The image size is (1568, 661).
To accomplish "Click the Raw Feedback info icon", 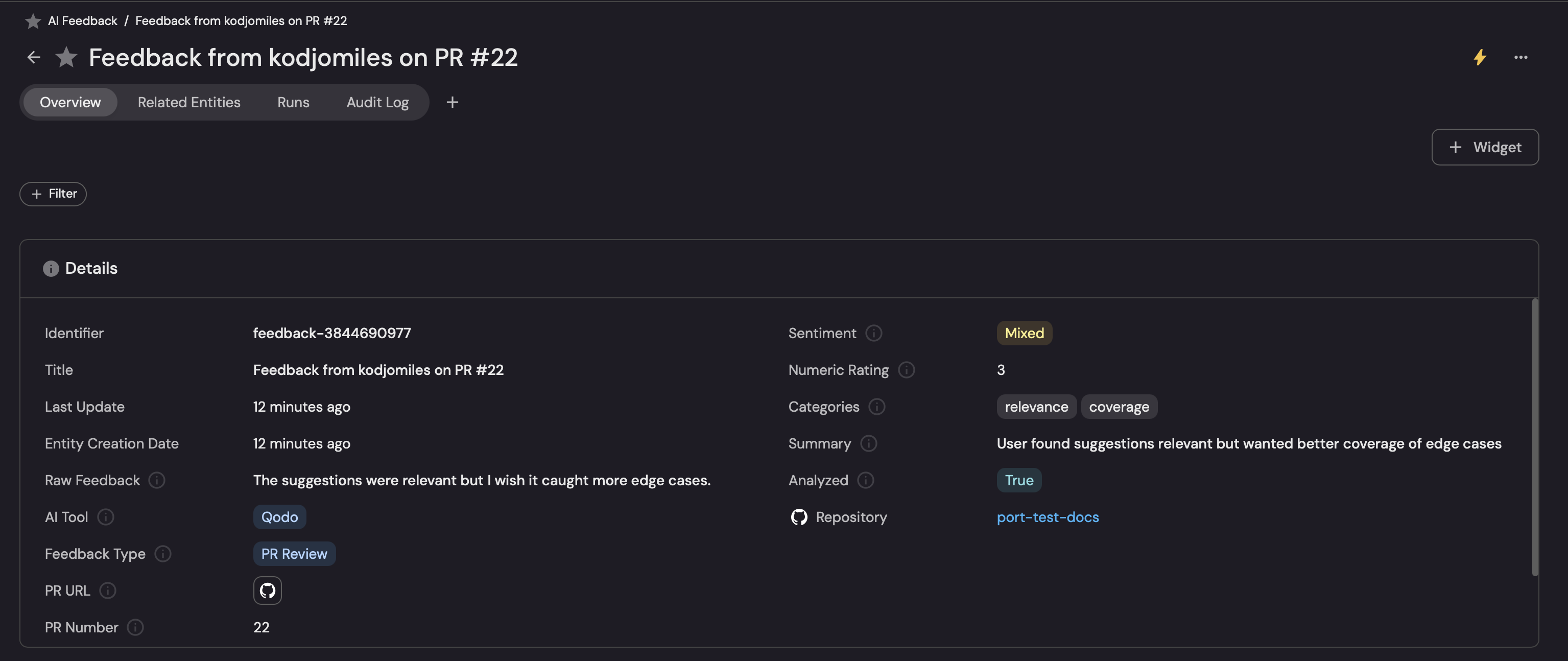I will point(157,480).
